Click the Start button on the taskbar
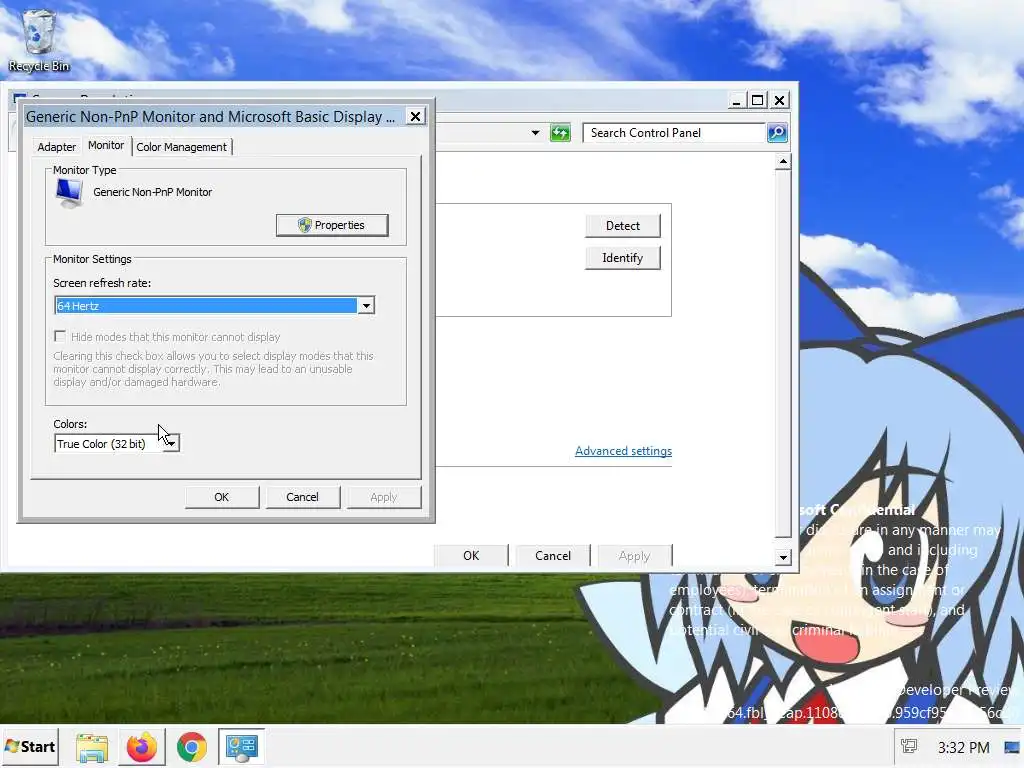 [30, 746]
